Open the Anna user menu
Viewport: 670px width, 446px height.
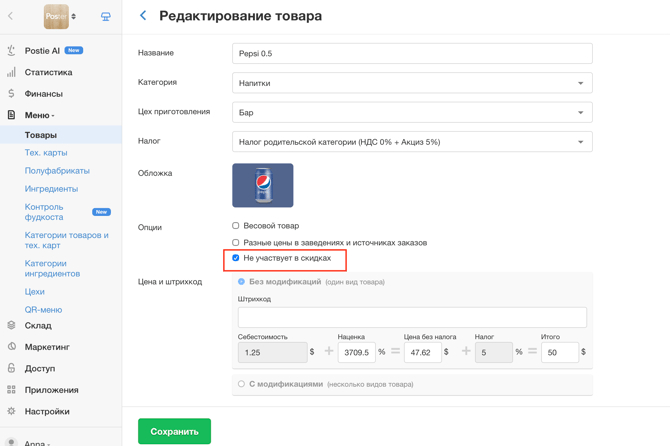37,443
